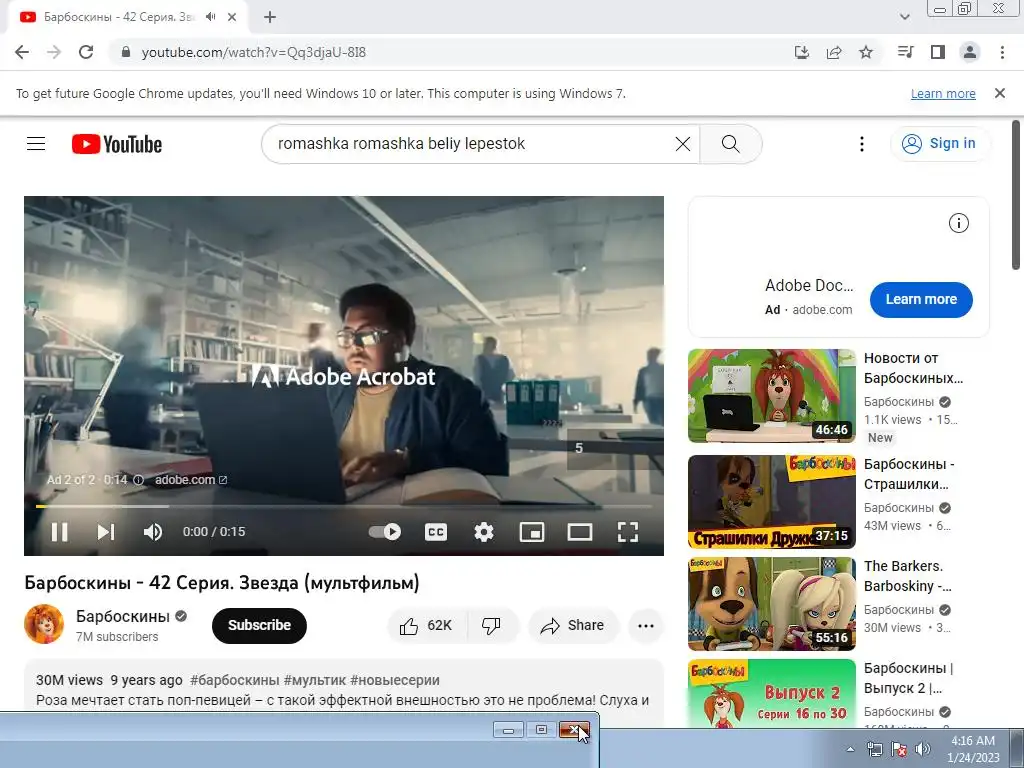The height and width of the screenshot is (768, 1024).
Task: Click the #мультик hashtag
Action: click(315, 680)
